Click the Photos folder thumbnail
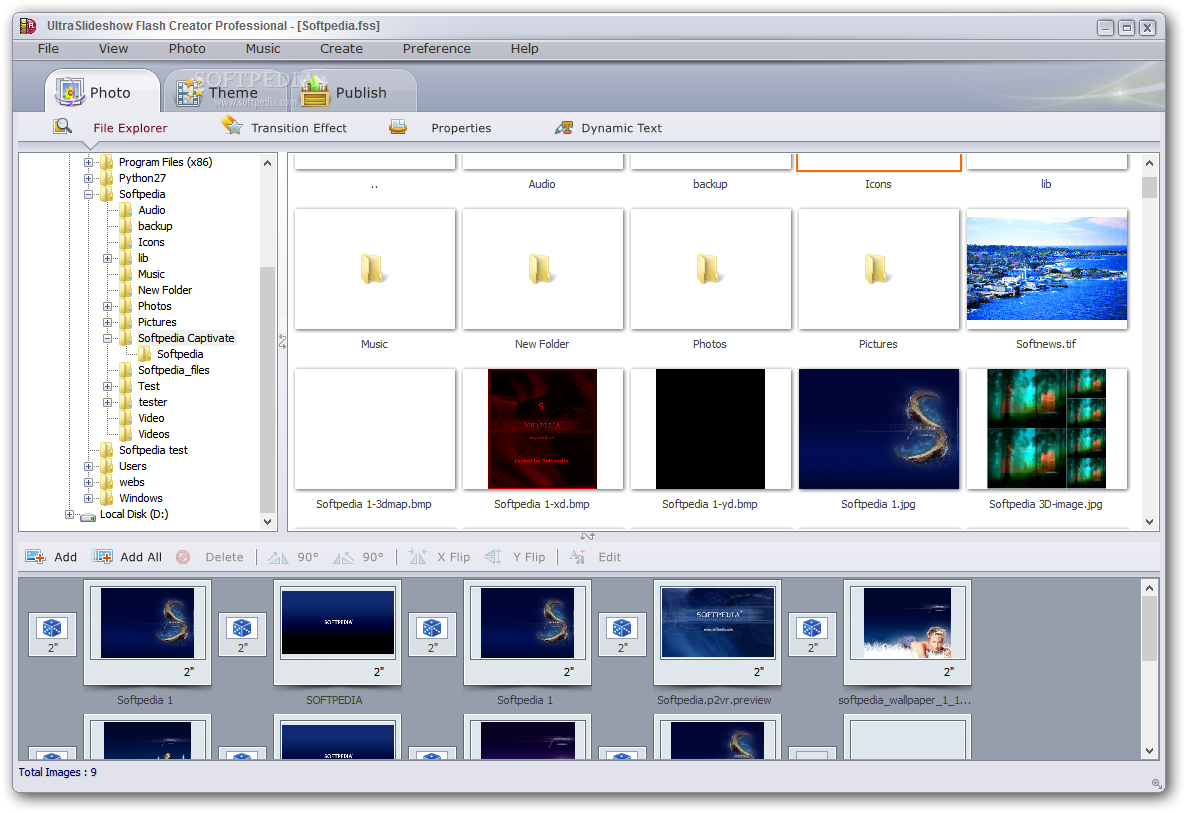This screenshot has width=1186, height=813. 710,268
